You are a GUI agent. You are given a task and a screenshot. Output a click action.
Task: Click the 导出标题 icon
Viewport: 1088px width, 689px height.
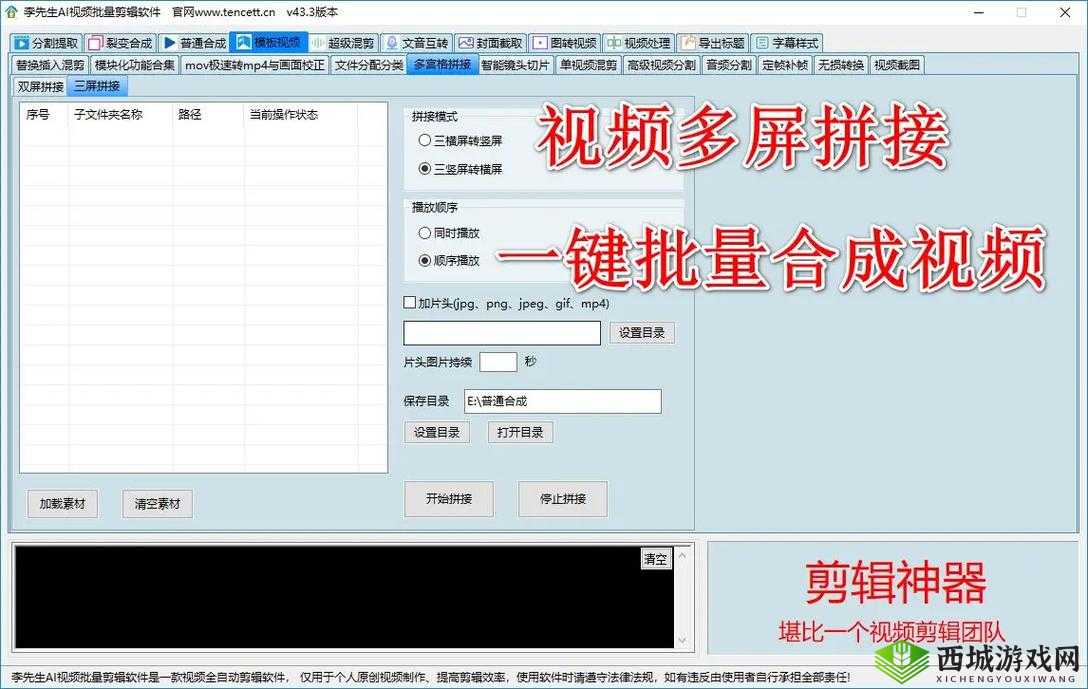(687, 42)
